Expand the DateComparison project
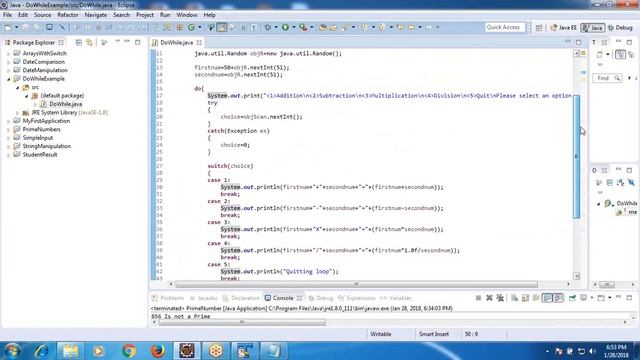640x360 pixels. [x=8, y=62]
